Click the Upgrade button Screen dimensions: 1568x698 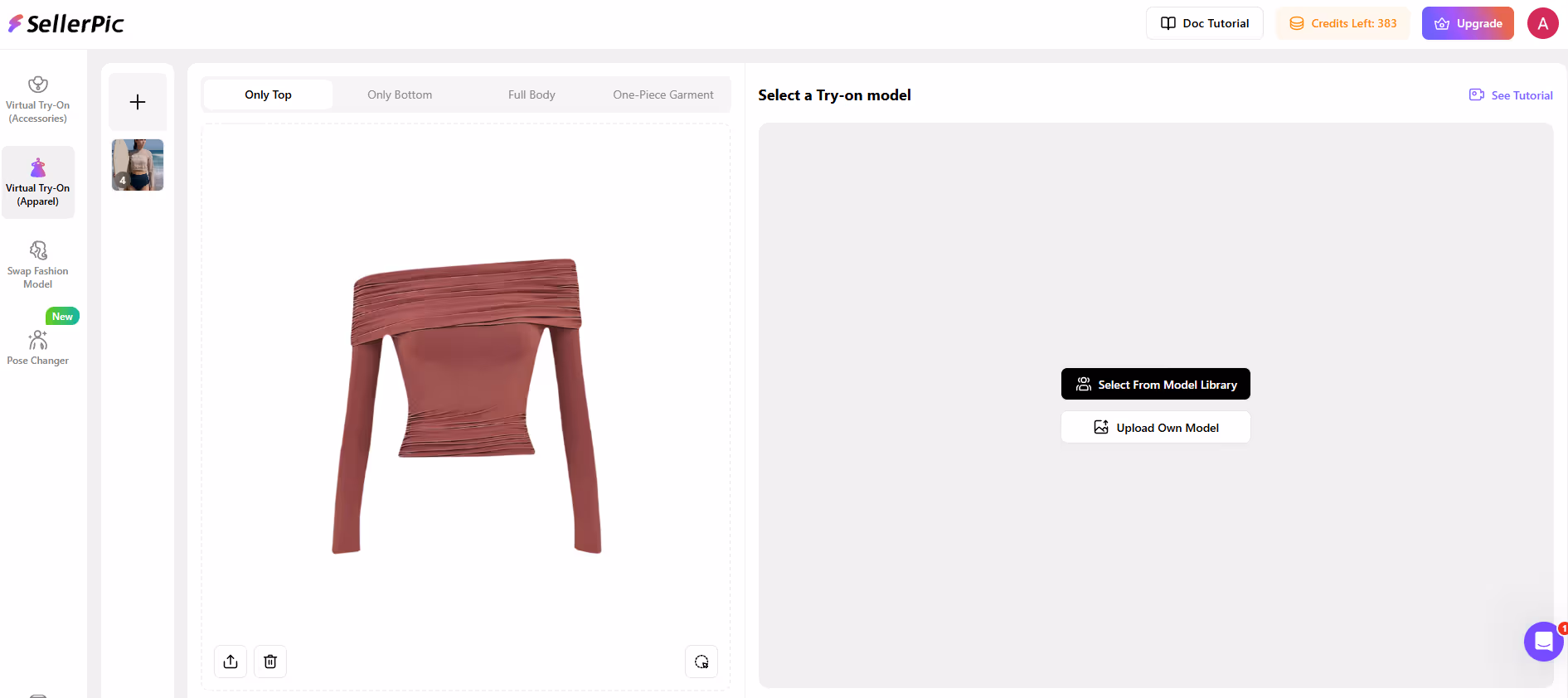coord(1467,23)
